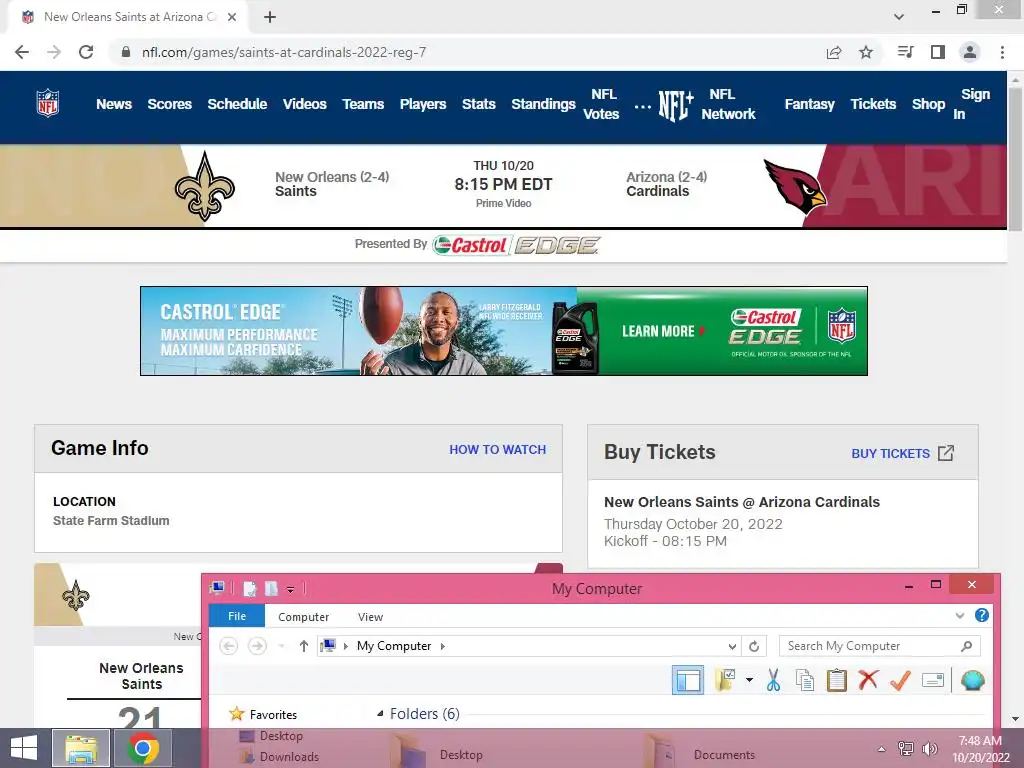Viewport: 1024px width, 768px height.
Task: Close the New Orleans Saints at Arizona tab
Action: point(232,17)
